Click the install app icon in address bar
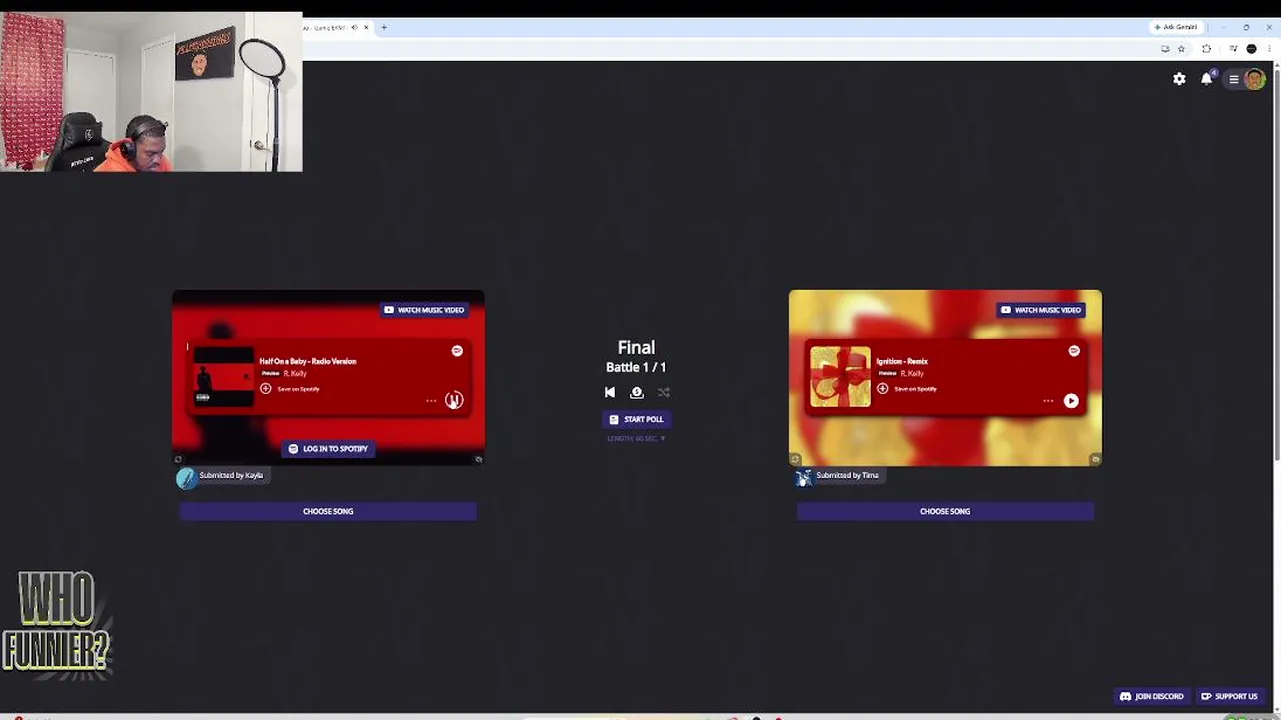The image size is (1281, 720). (x=1165, y=48)
